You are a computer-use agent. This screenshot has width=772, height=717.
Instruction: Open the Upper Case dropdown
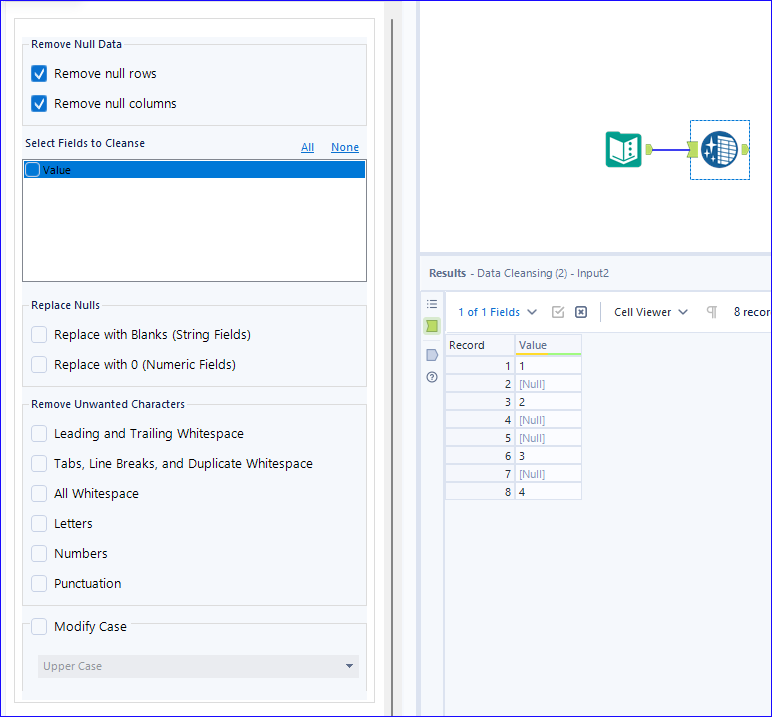pos(198,666)
